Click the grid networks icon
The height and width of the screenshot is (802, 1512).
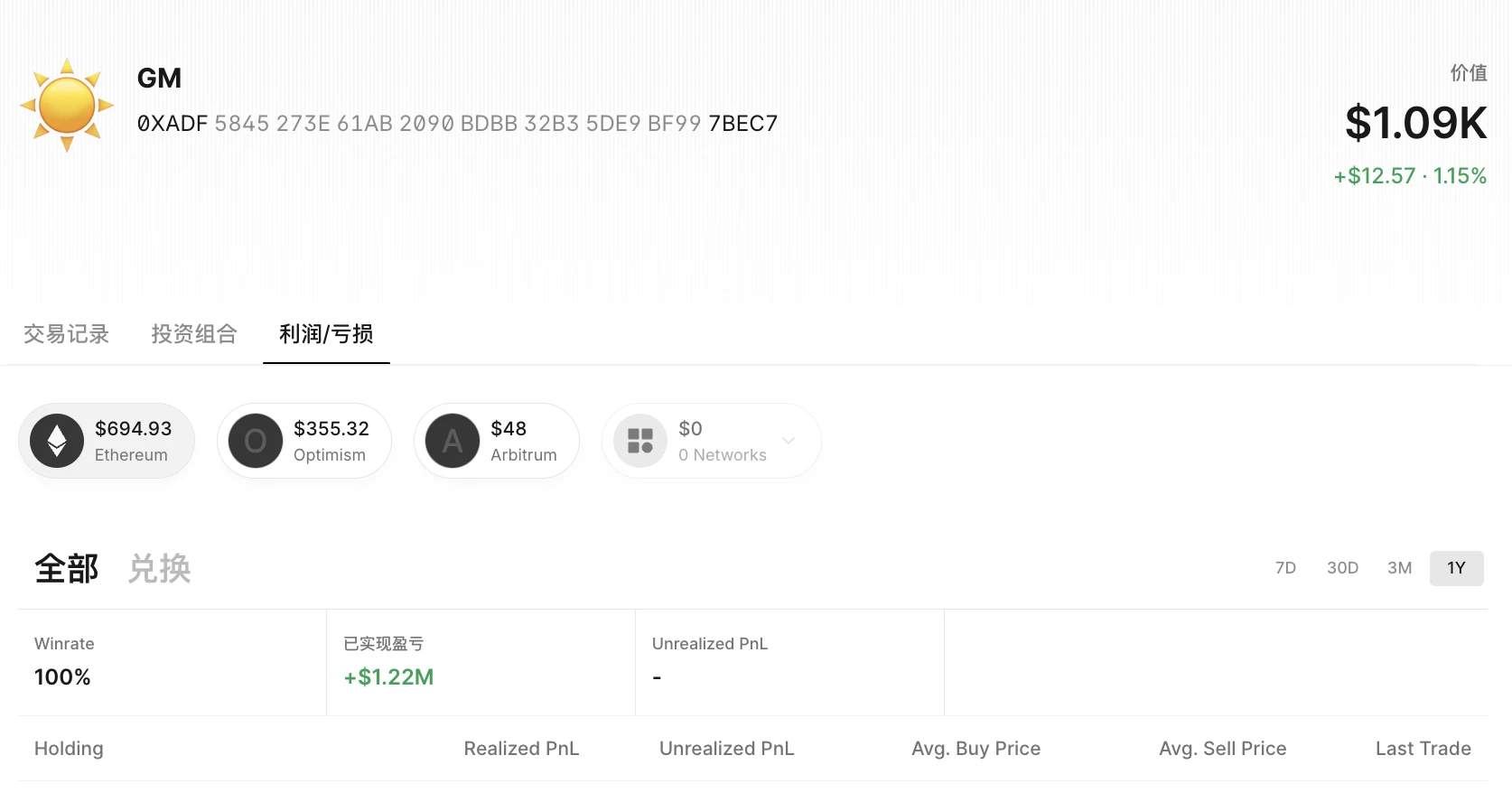point(640,441)
